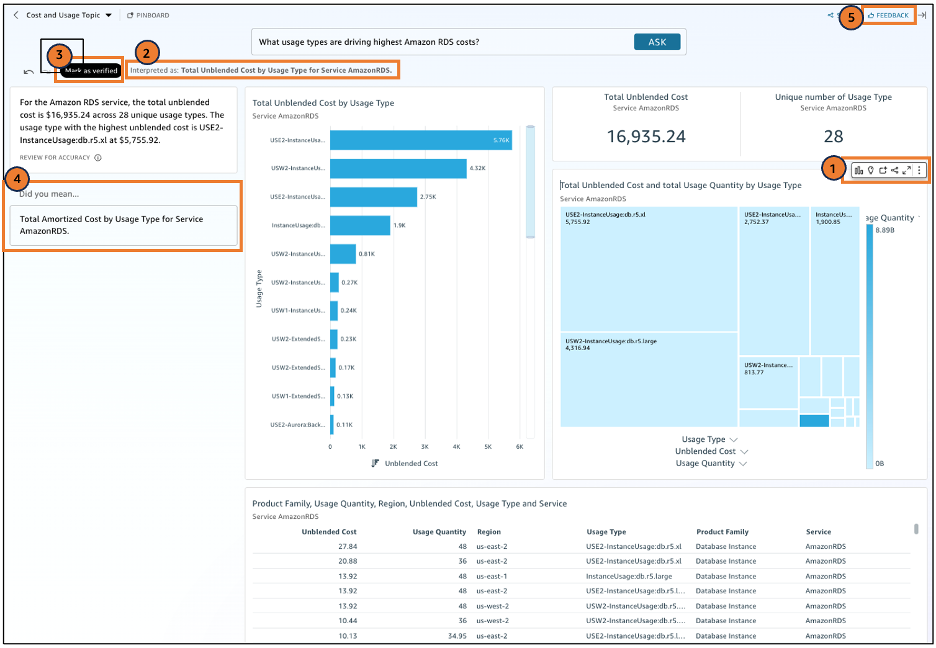Click the back chevron beside Cost and Usage Topic

tap(16, 15)
